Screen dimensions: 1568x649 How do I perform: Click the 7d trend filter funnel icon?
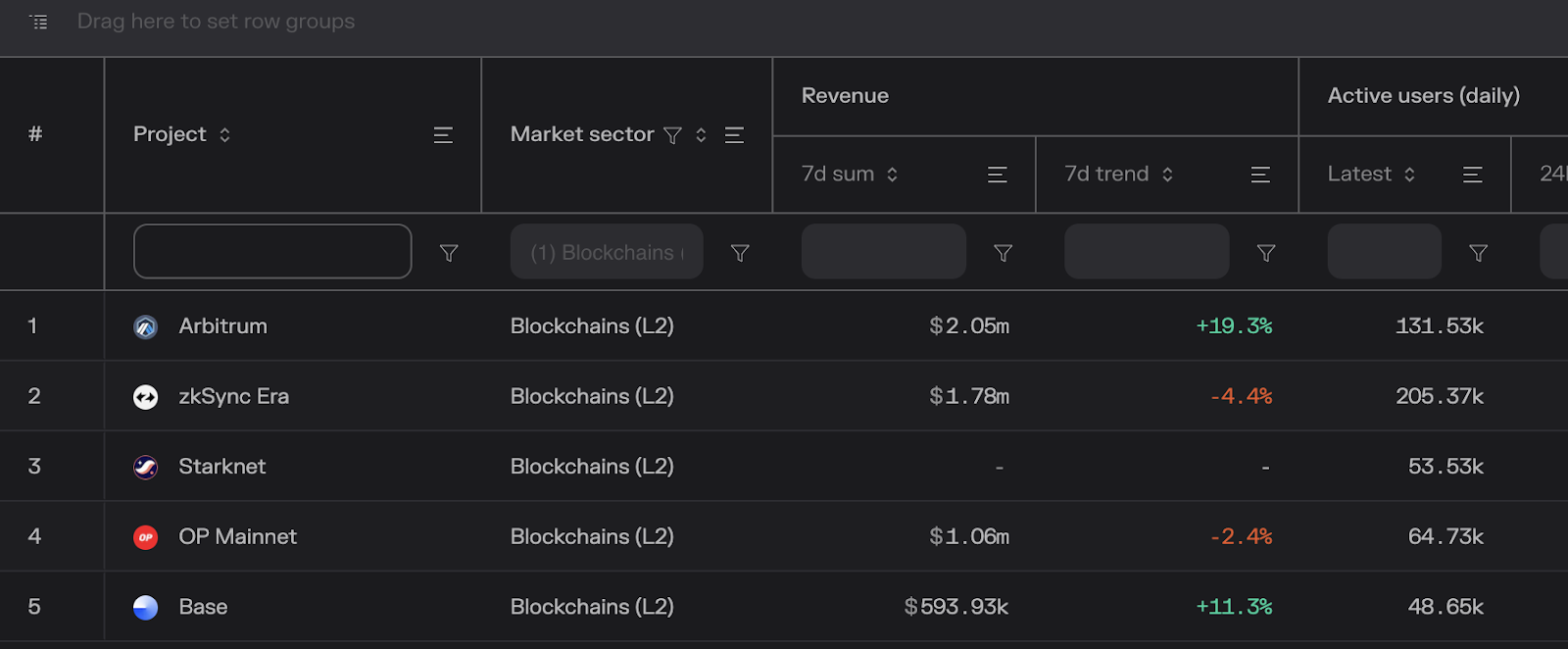1266,253
